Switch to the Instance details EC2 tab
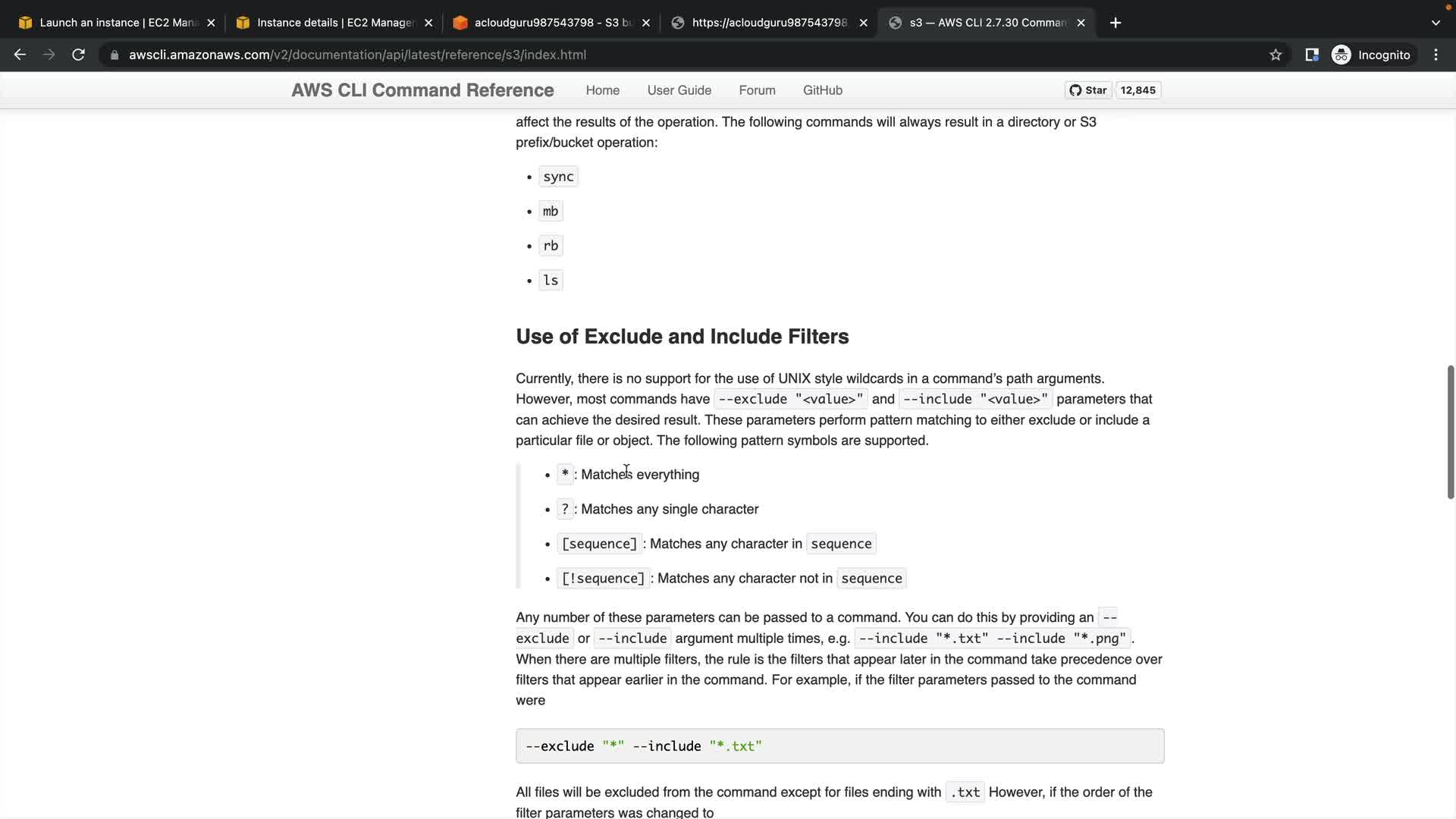The image size is (1456, 819). point(331,23)
